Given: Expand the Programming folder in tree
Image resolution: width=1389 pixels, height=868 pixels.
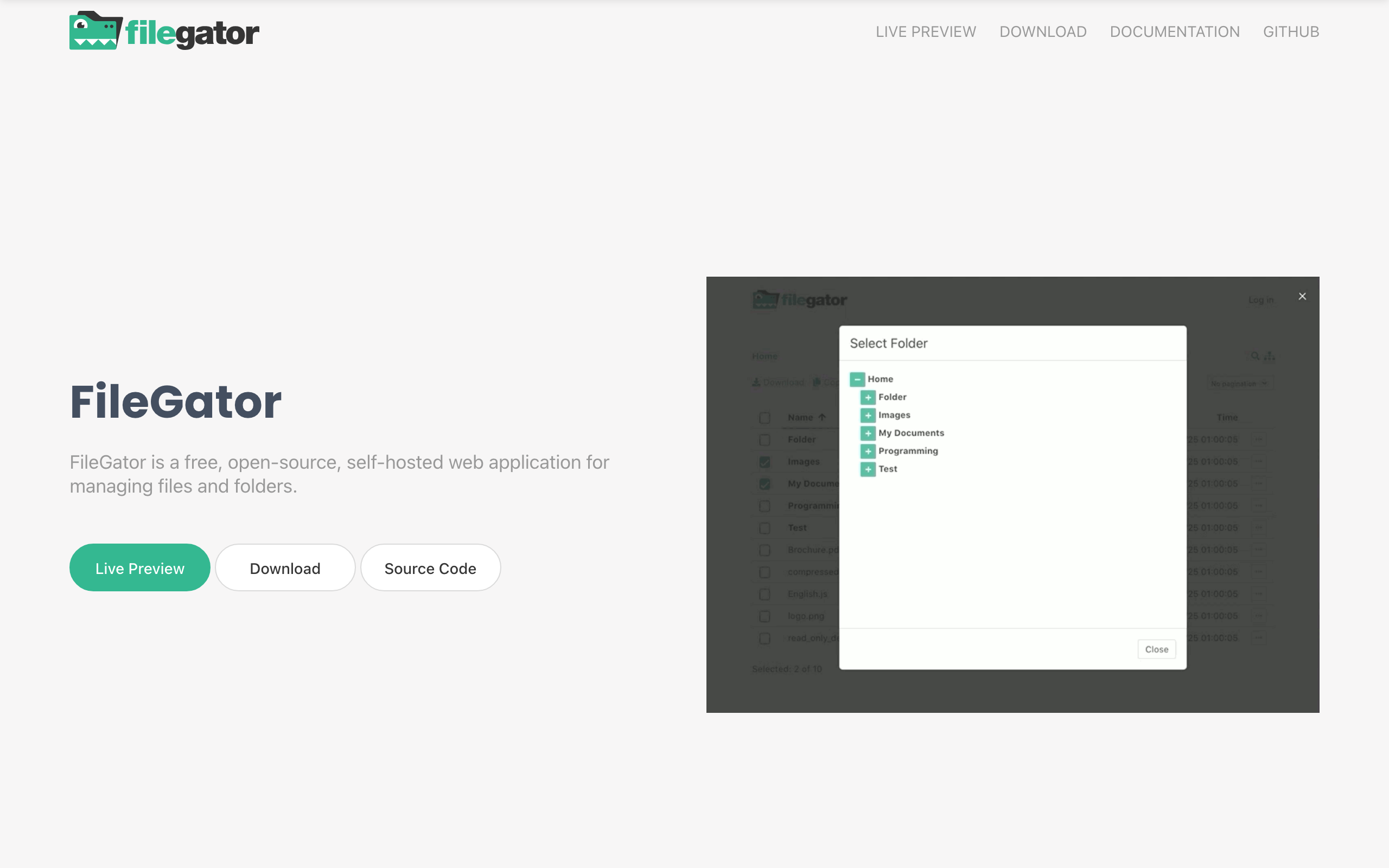Looking at the screenshot, I should point(868,451).
